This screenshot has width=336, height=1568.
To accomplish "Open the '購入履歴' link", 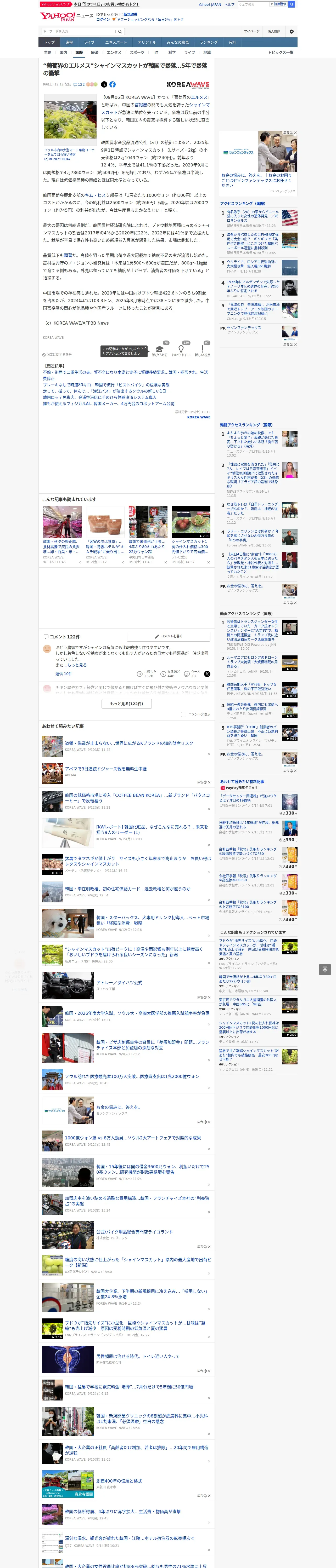I will click(274, 32).
